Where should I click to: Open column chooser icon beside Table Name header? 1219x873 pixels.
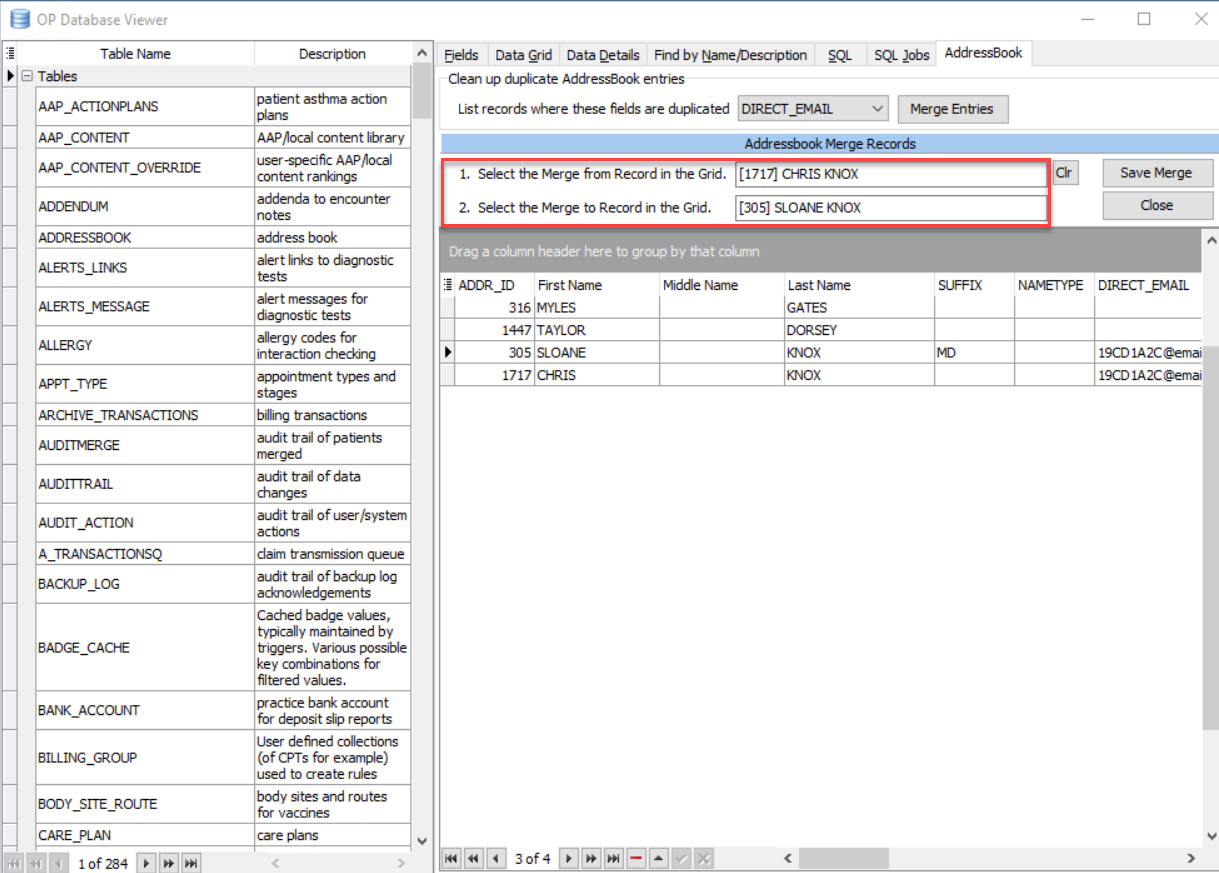click(x=9, y=54)
